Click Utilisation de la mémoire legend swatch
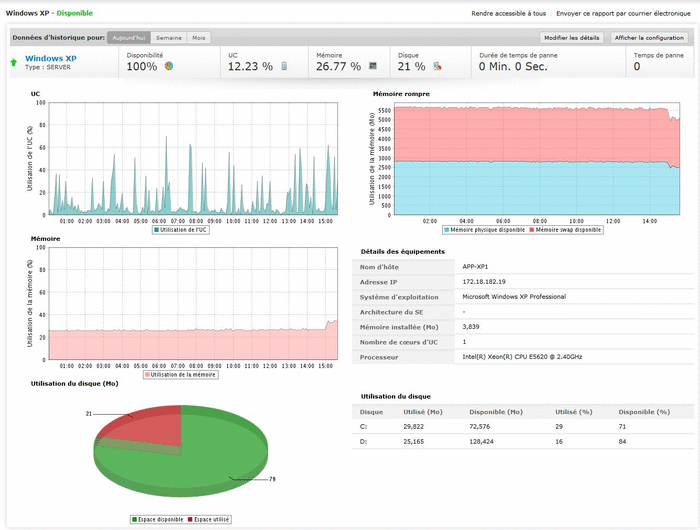Viewport: 700px width, 530px height. 147,375
